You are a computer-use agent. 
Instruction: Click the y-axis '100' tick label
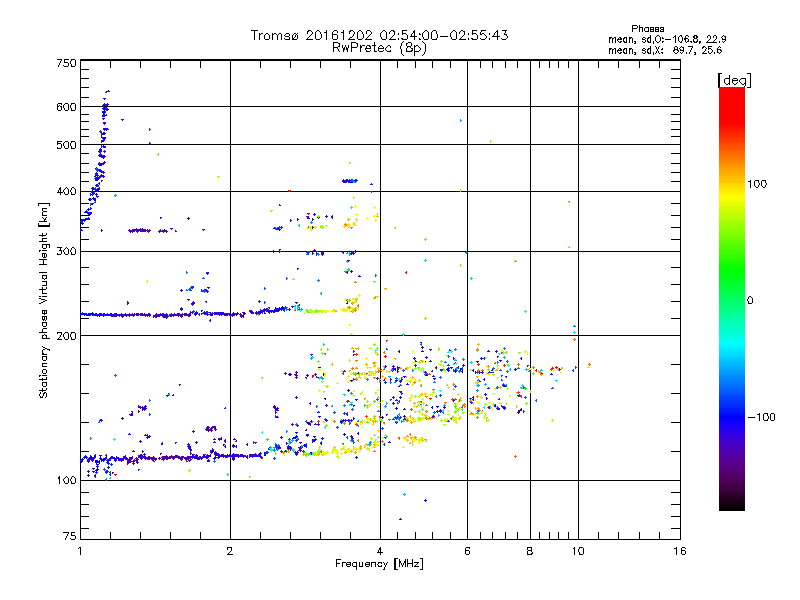click(66, 481)
